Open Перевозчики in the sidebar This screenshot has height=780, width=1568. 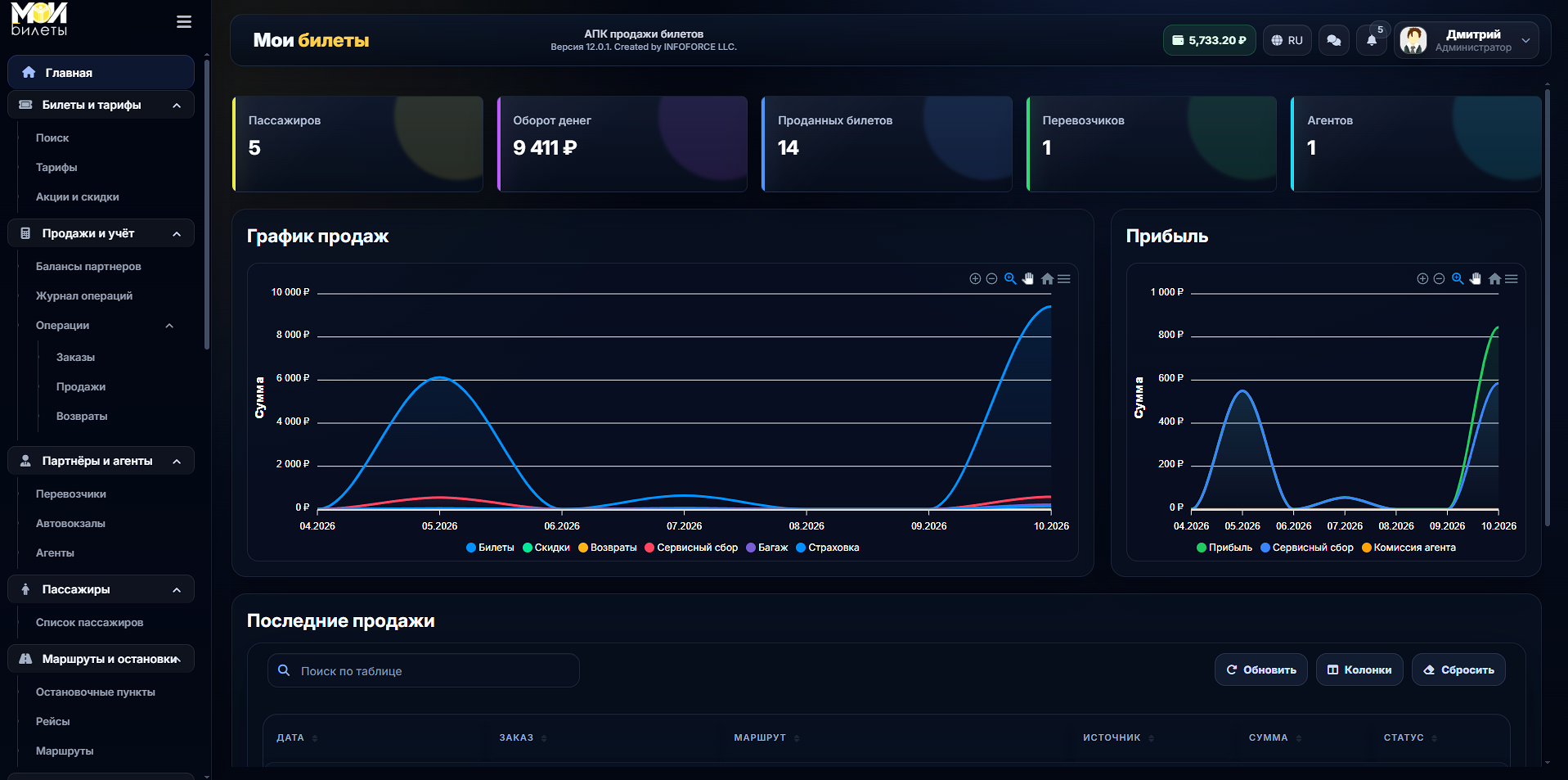coord(71,494)
